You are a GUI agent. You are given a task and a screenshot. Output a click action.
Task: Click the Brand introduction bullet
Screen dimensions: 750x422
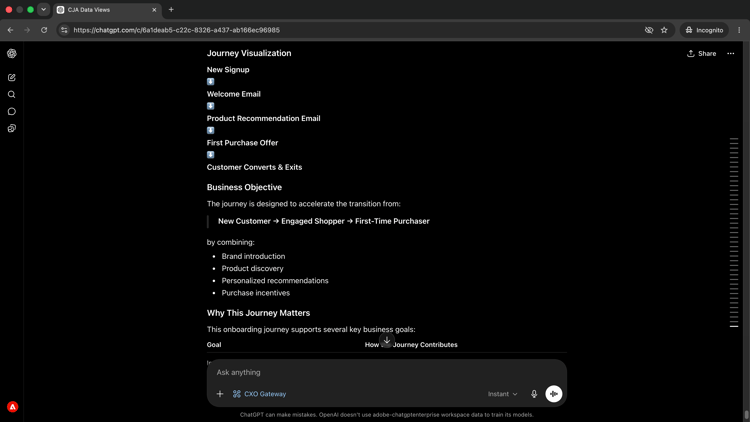pyautogui.click(x=253, y=256)
